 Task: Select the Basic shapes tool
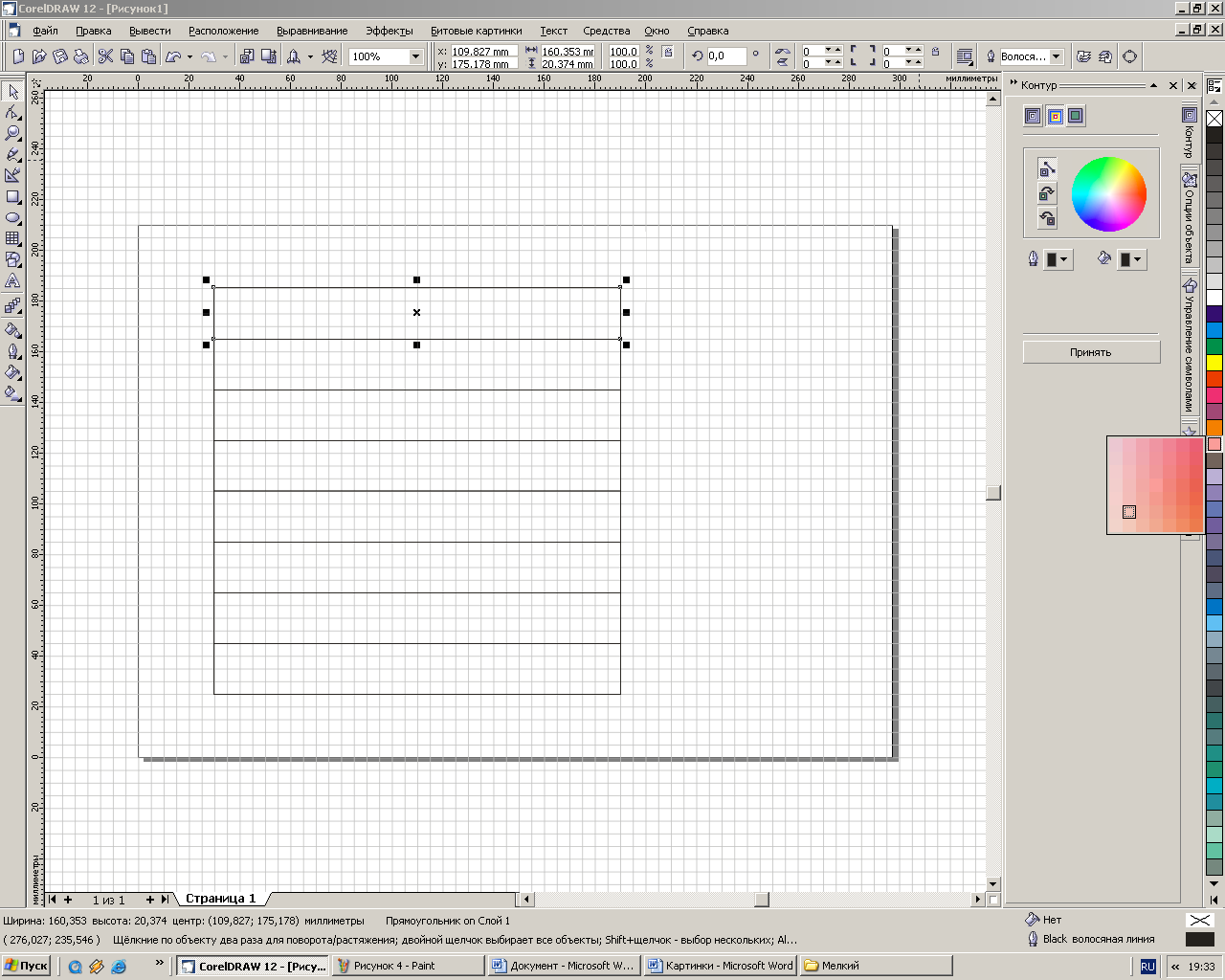(x=12, y=260)
